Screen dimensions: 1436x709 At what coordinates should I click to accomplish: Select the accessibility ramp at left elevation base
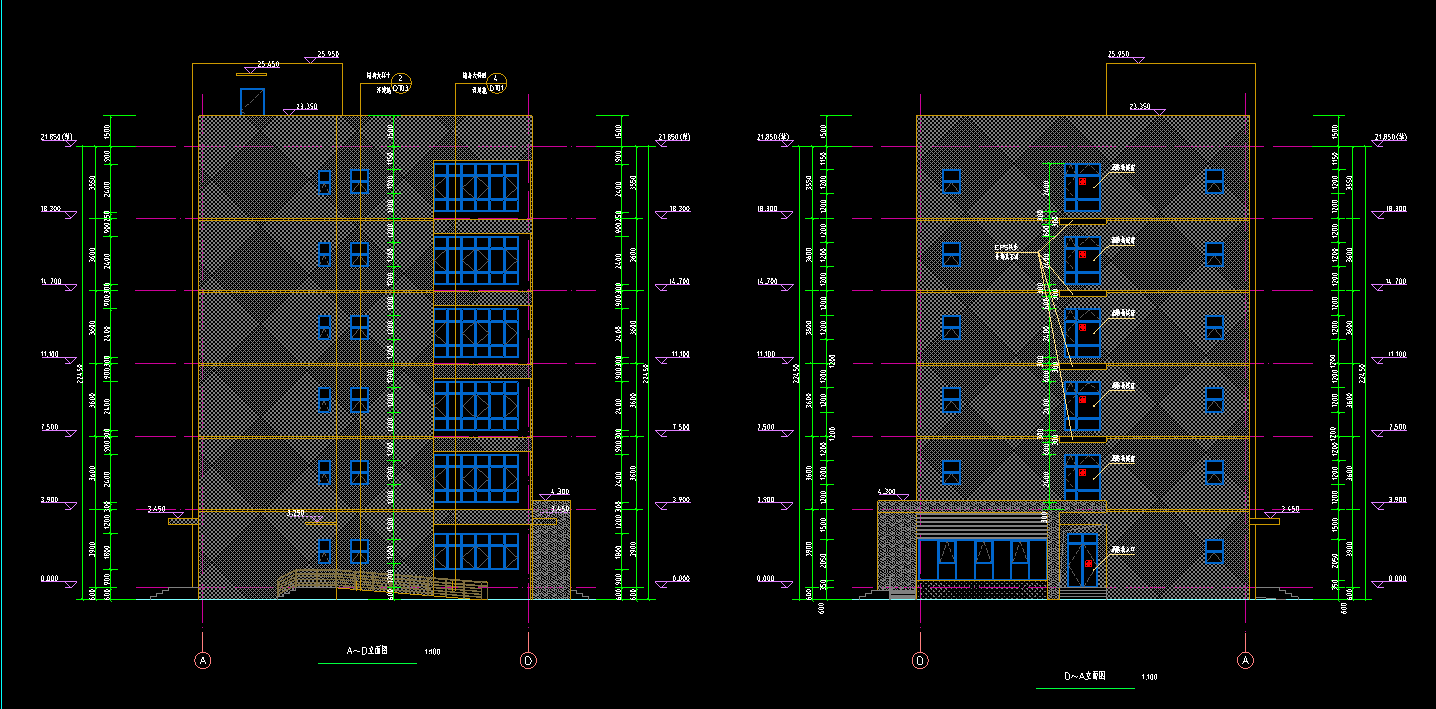[x=380, y=585]
